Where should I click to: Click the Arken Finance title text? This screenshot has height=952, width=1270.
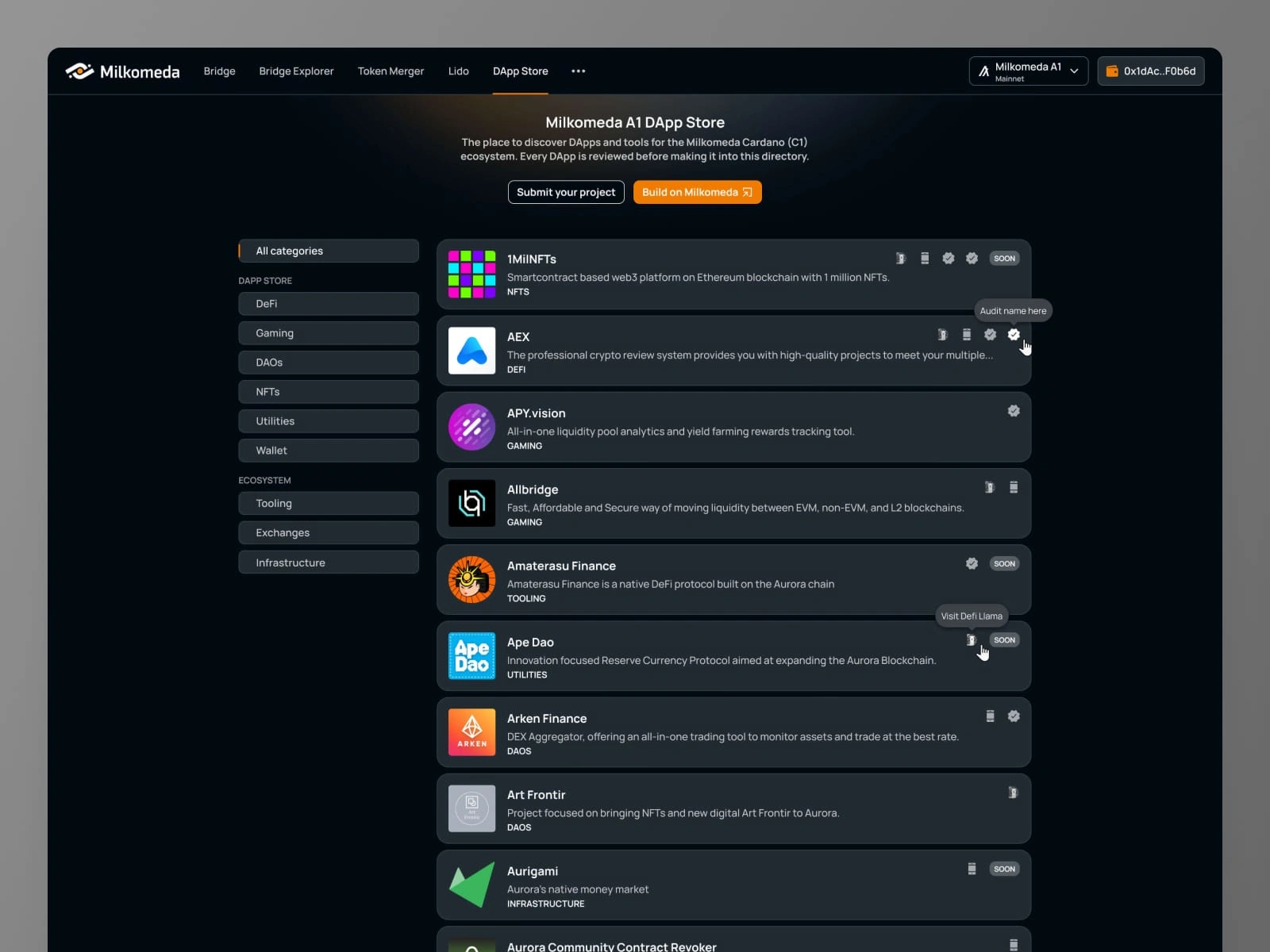547,719
